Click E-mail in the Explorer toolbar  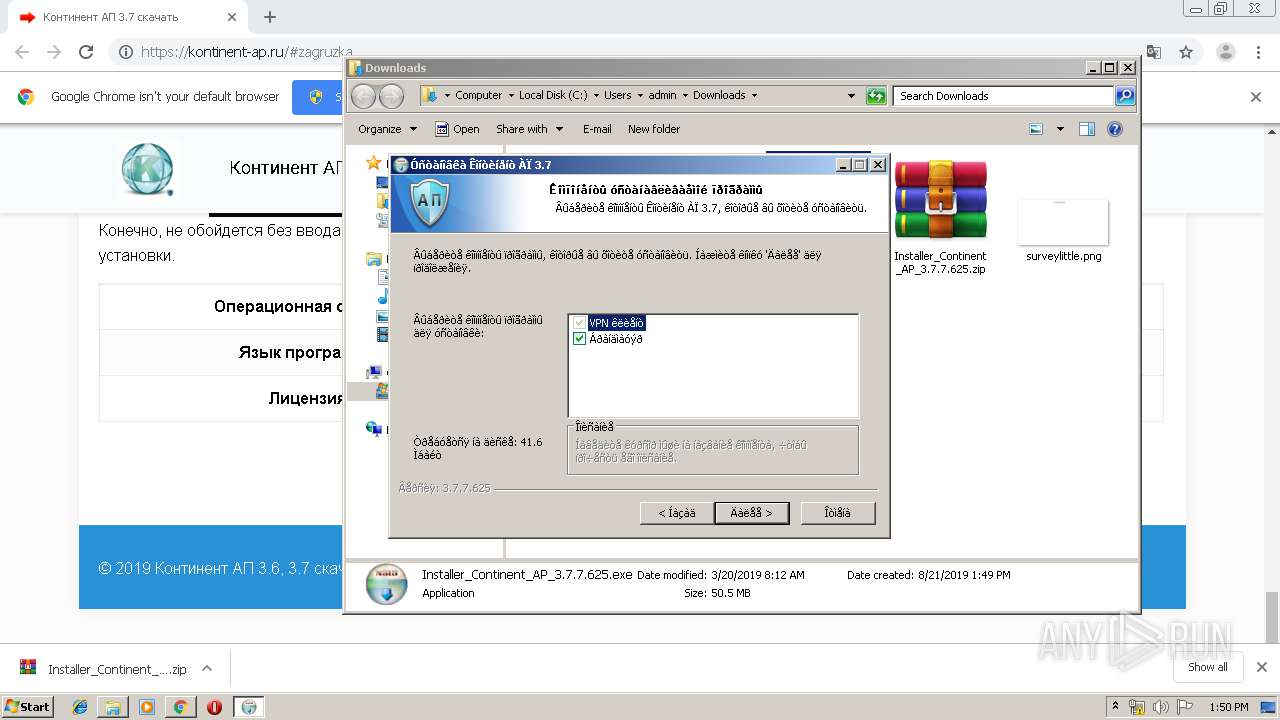(597, 129)
